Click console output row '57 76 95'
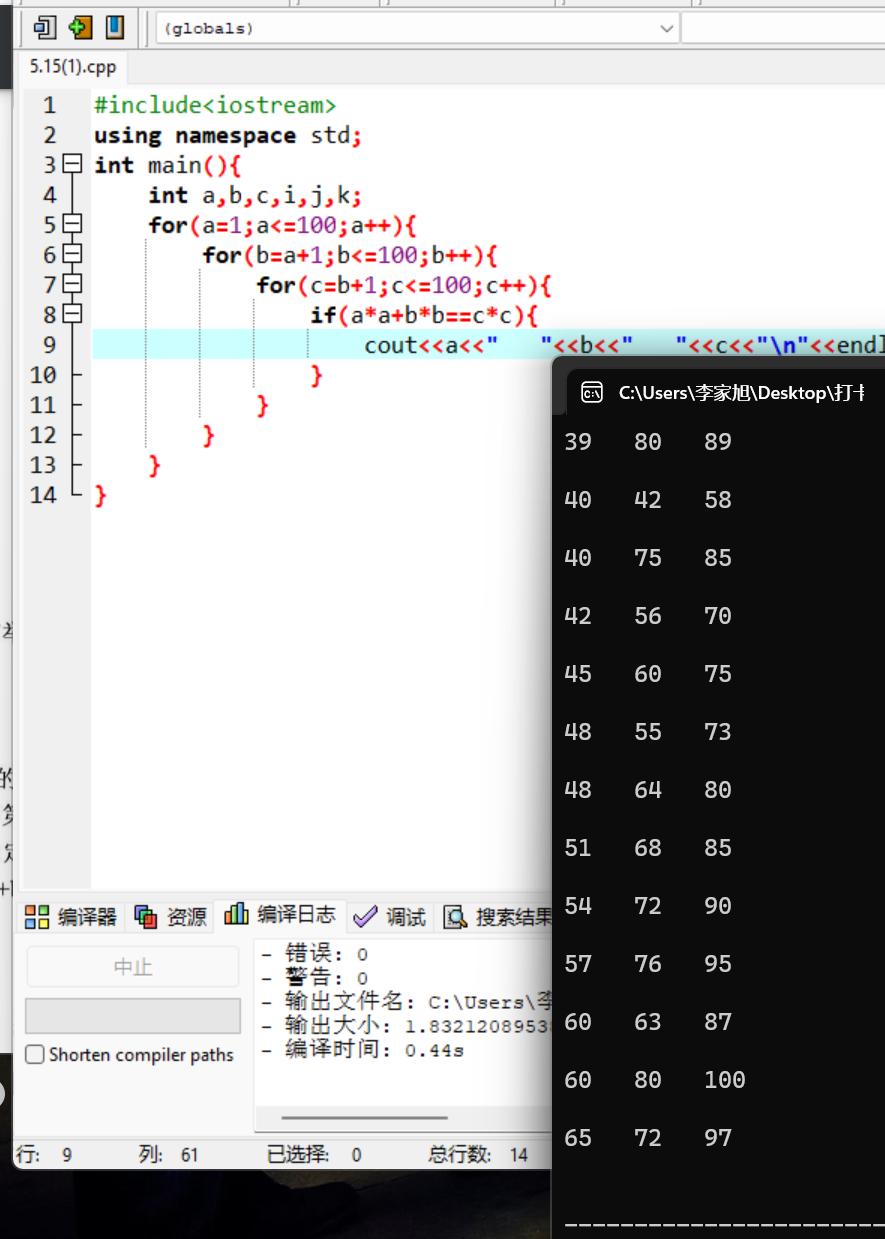Image resolution: width=885 pixels, height=1239 pixels. (x=648, y=964)
